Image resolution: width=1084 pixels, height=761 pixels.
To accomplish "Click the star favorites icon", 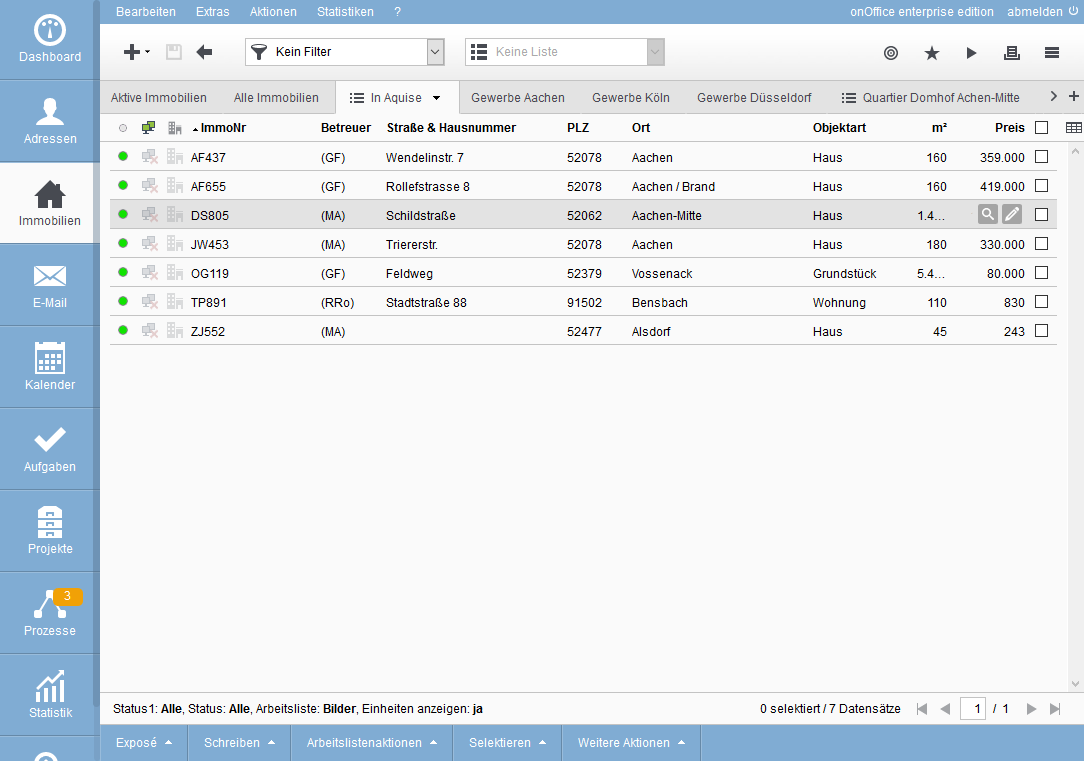I will pos(932,53).
